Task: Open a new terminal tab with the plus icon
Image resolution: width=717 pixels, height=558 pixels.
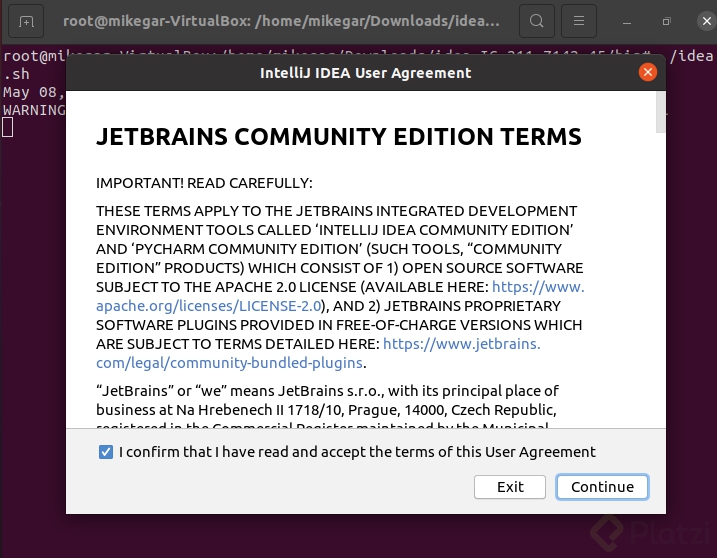Action: (26, 21)
